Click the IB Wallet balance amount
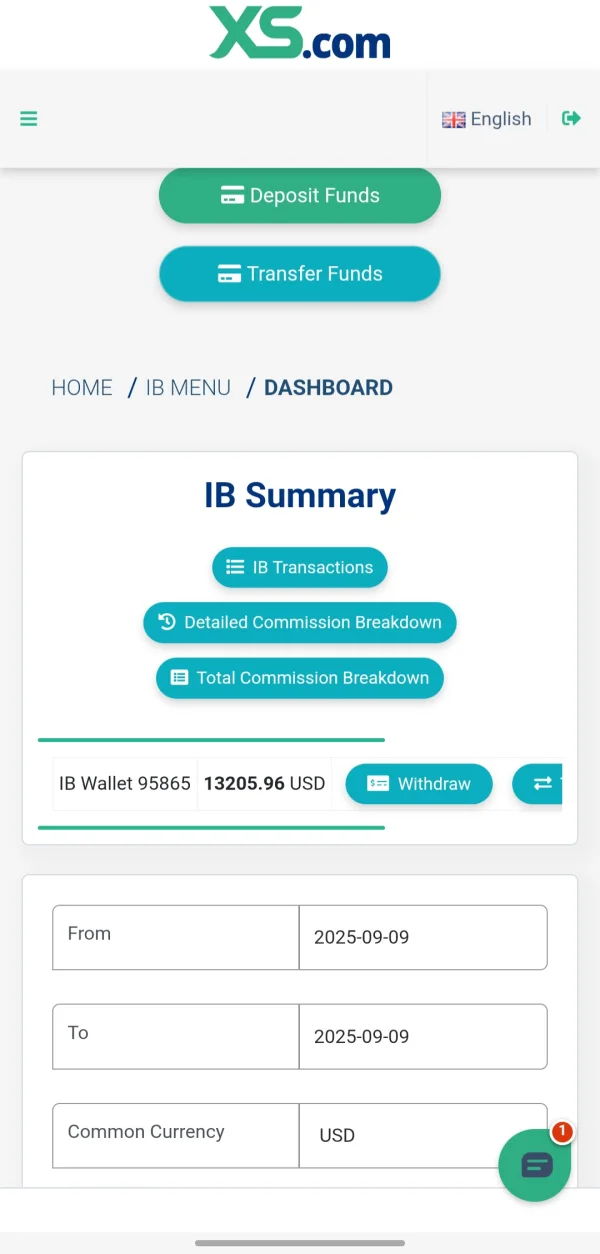 (264, 784)
